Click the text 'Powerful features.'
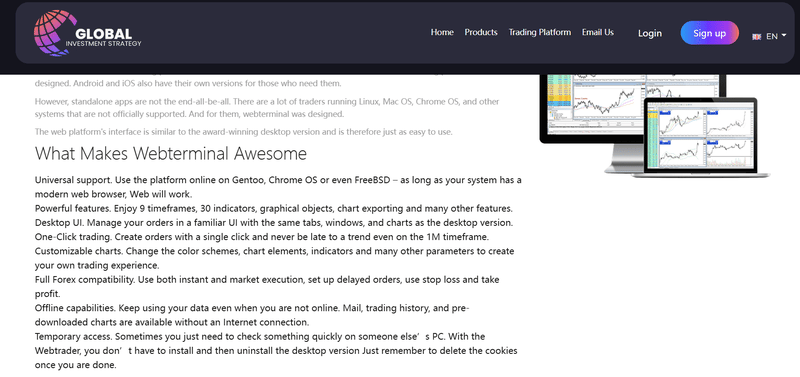The height and width of the screenshot is (377, 800). pos(73,209)
